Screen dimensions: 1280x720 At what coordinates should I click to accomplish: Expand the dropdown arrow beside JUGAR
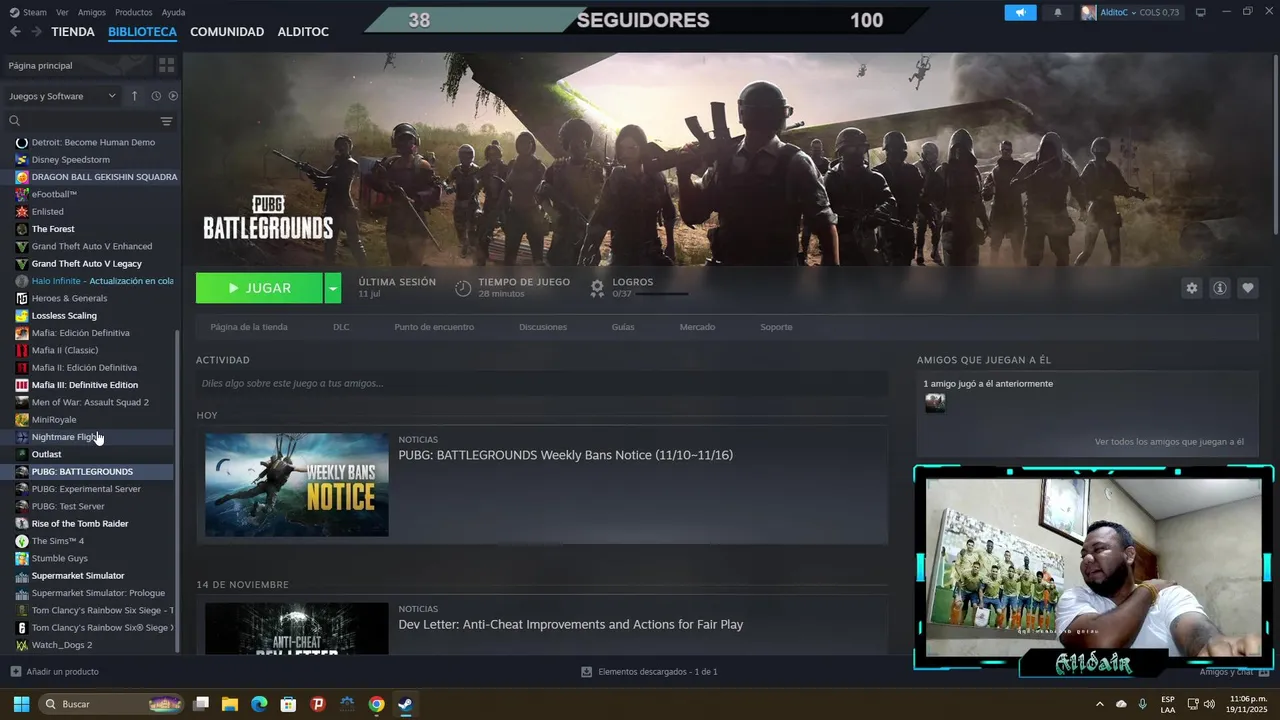pyautogui.click(x=333, y=288)
